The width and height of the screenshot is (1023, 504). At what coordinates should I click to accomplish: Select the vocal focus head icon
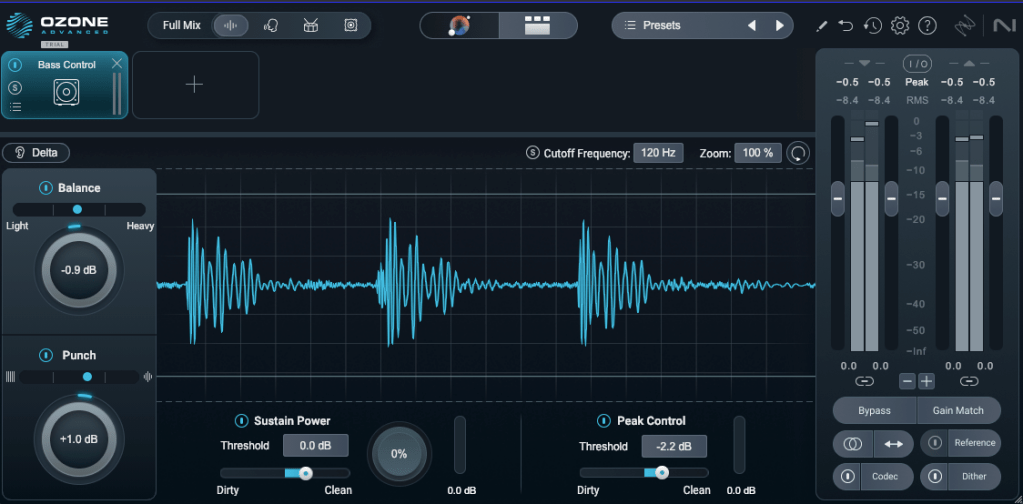pyautogui.click(x=271, y=25)
